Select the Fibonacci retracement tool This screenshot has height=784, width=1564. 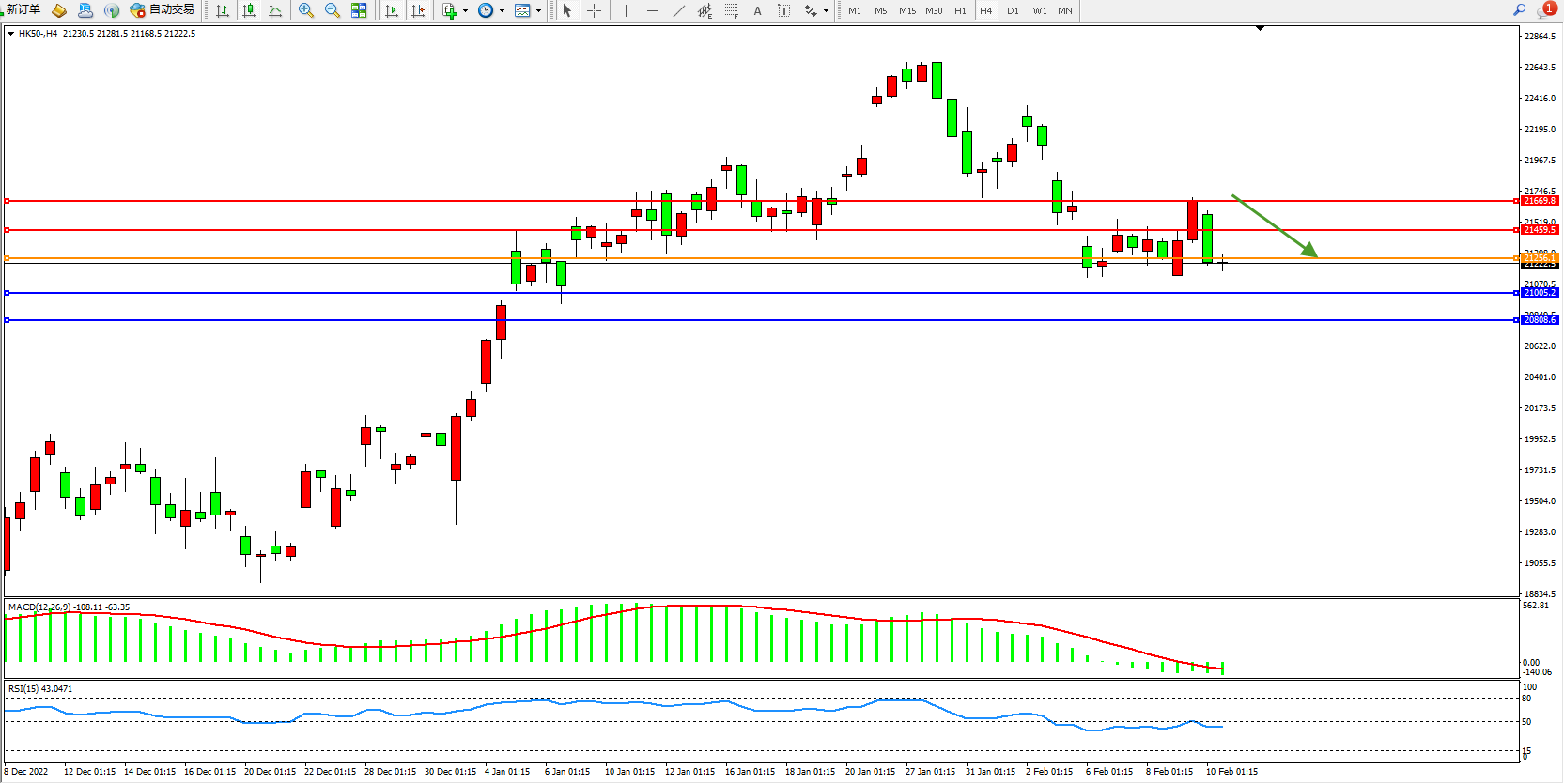tap(732, 10)
